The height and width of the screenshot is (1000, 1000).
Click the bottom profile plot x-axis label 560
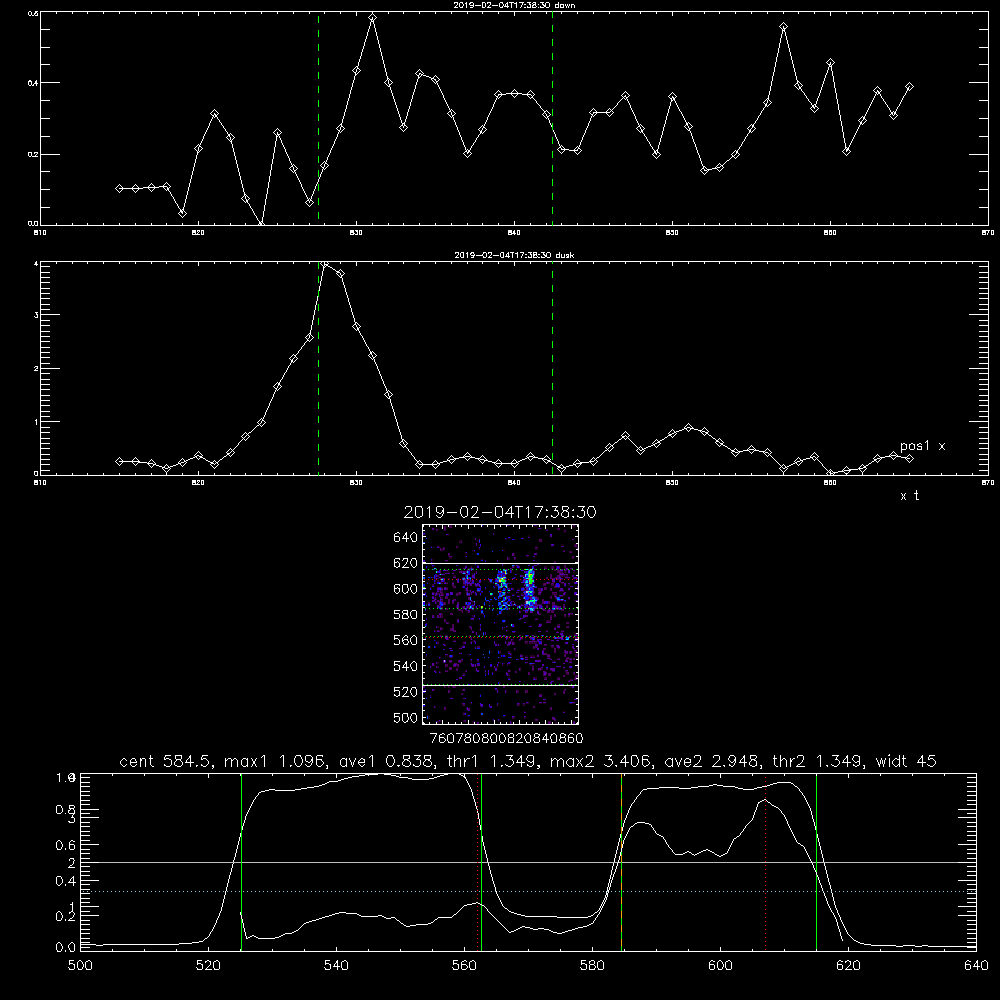pos(464,966)
